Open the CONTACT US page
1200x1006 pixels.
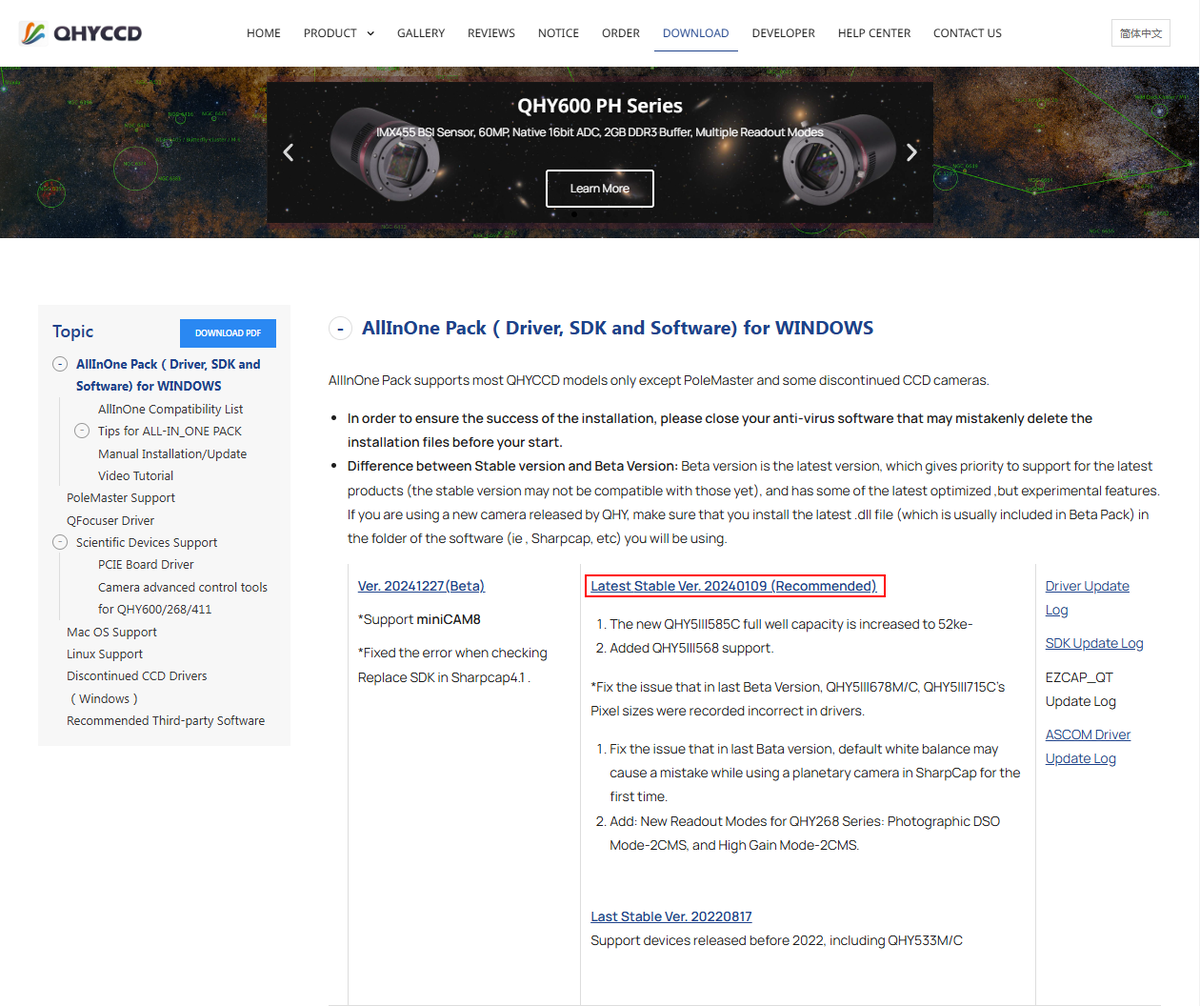[x=967, y=33]
